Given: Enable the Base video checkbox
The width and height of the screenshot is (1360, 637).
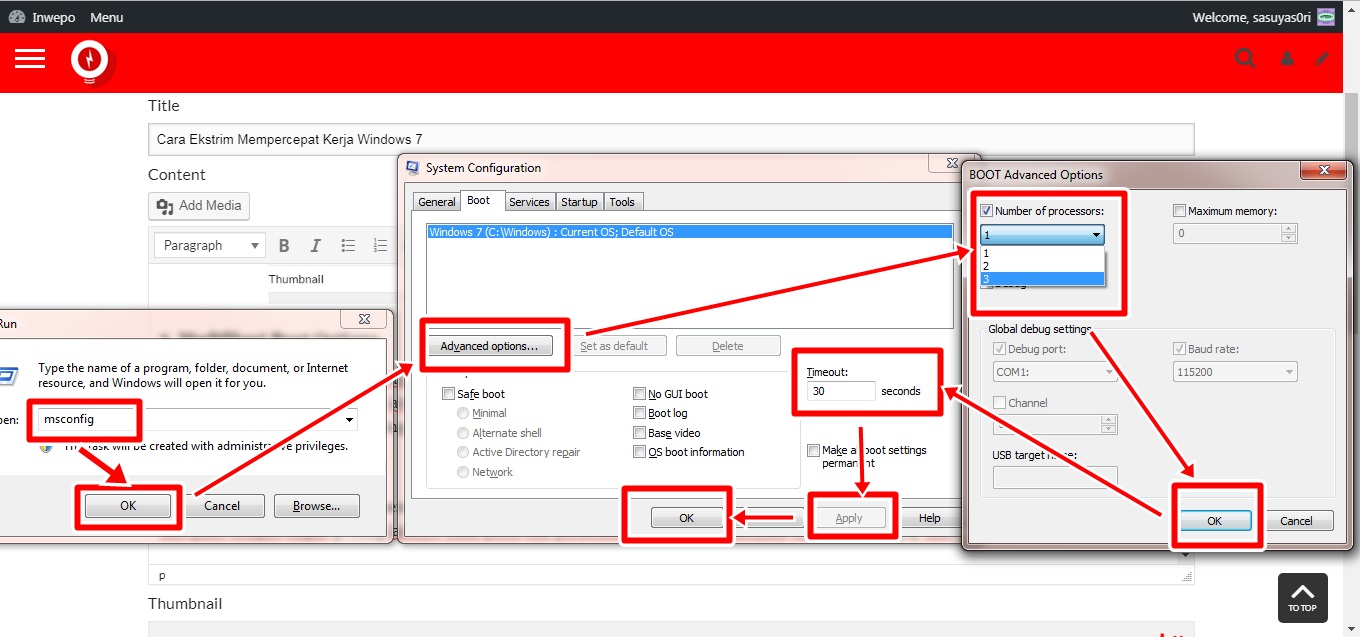Looking at the screenshot, I should [639, 433].
